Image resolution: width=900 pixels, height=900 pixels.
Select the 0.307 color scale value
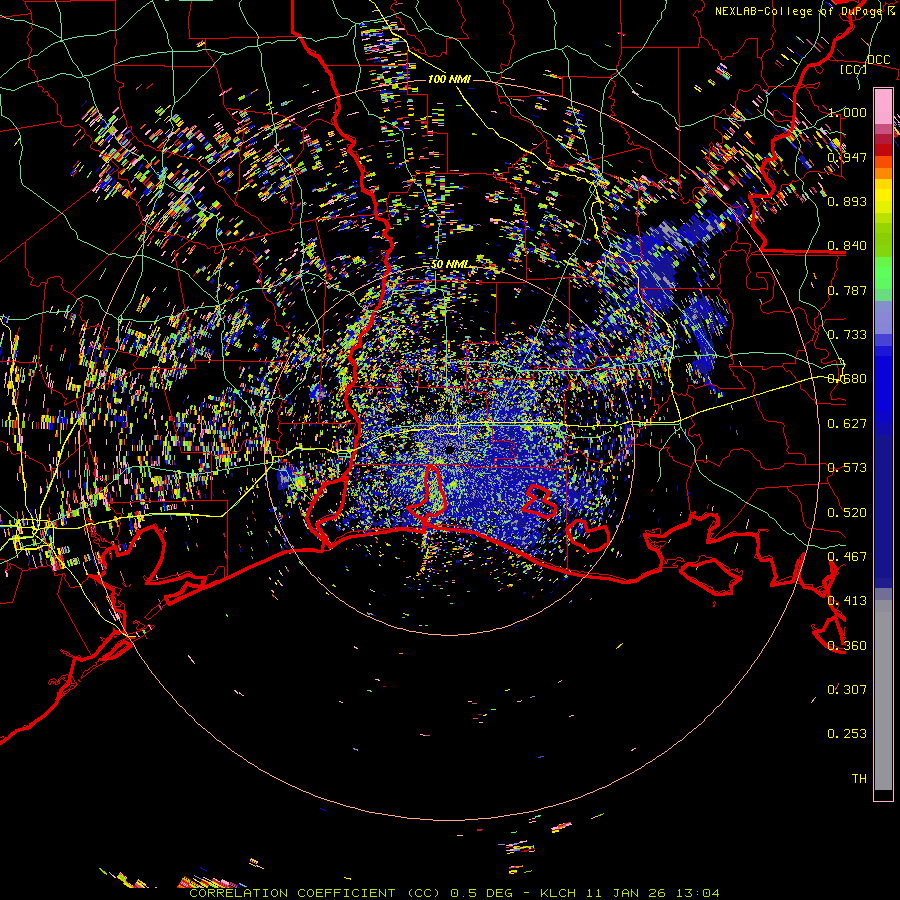[x=847, y=690]
